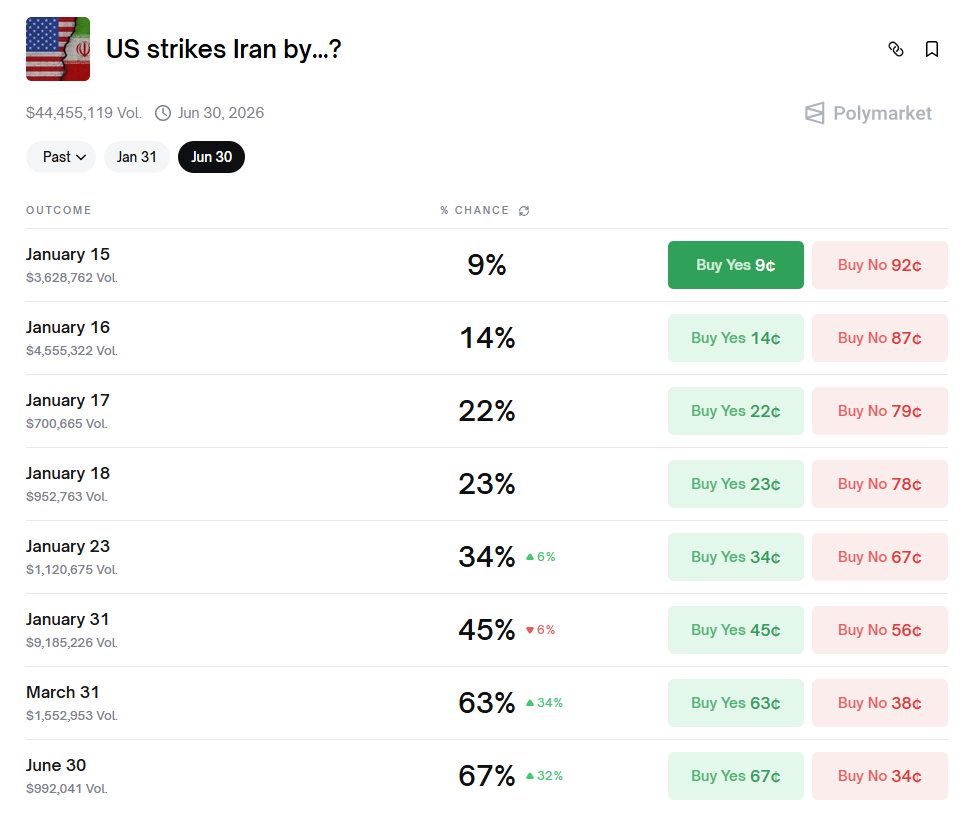Buy No at 78¢ for January 18

point(879,484)
